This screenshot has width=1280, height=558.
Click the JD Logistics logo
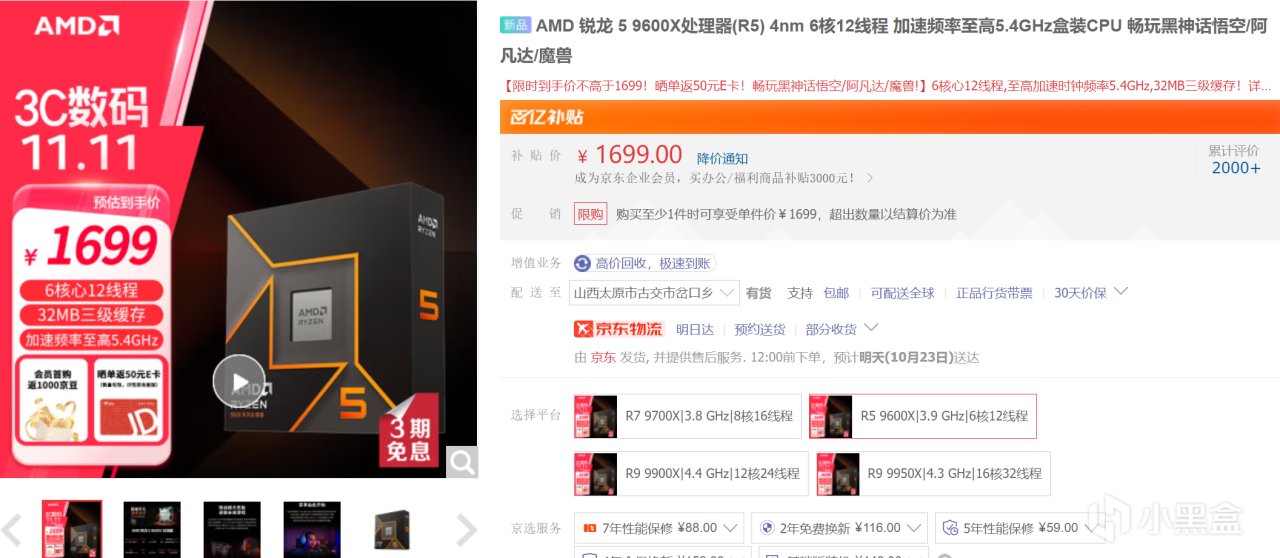(618, 329)
